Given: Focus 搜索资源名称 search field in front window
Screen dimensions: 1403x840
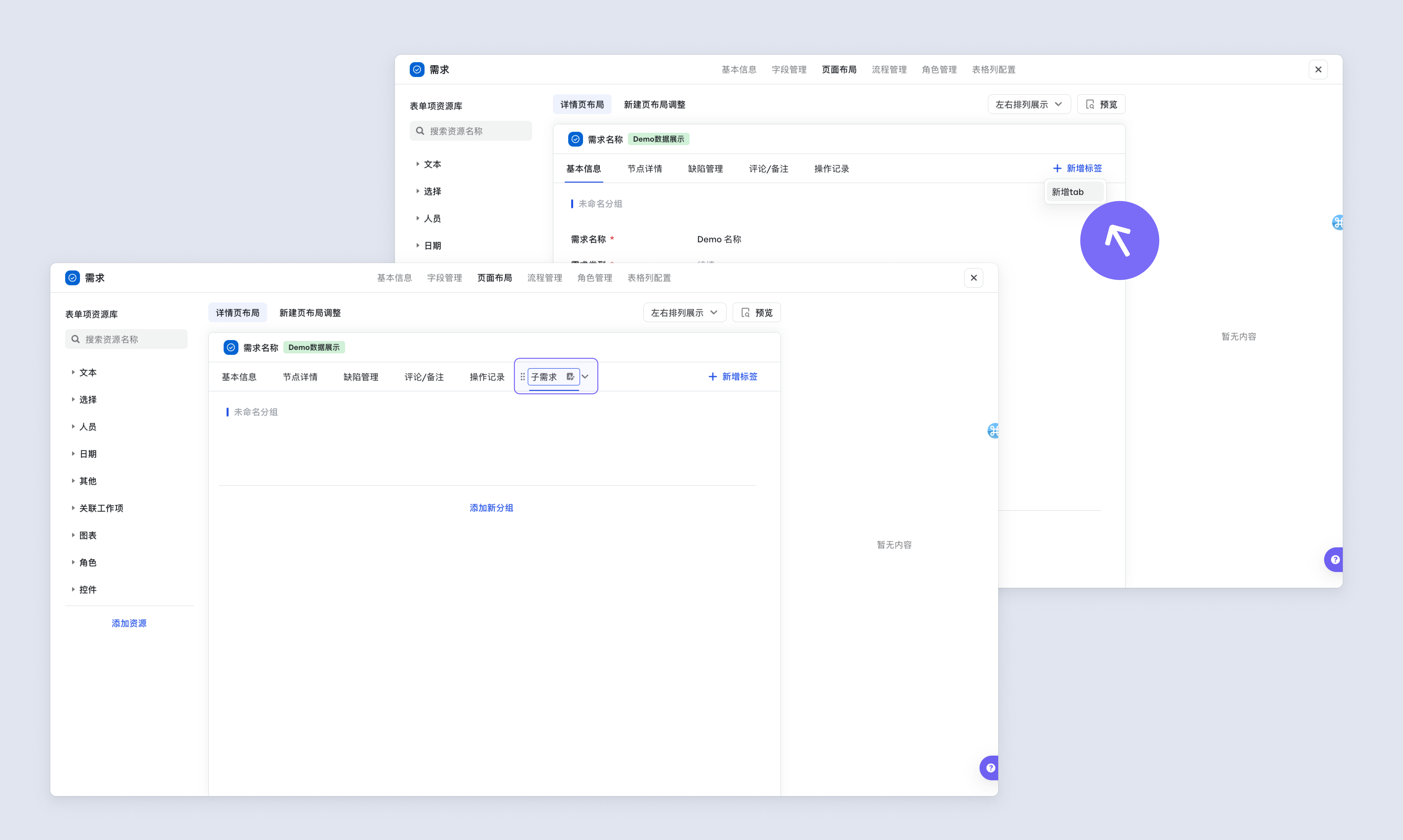Looking at the screenshot, I should 126,339.
